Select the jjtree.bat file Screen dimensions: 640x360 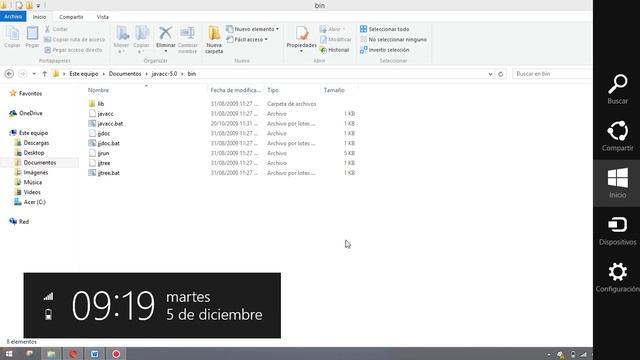point(109,173)
